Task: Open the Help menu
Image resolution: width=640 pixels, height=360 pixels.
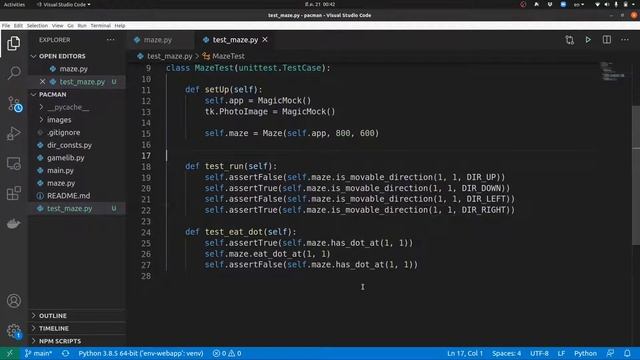Action: tap(120, 25)
